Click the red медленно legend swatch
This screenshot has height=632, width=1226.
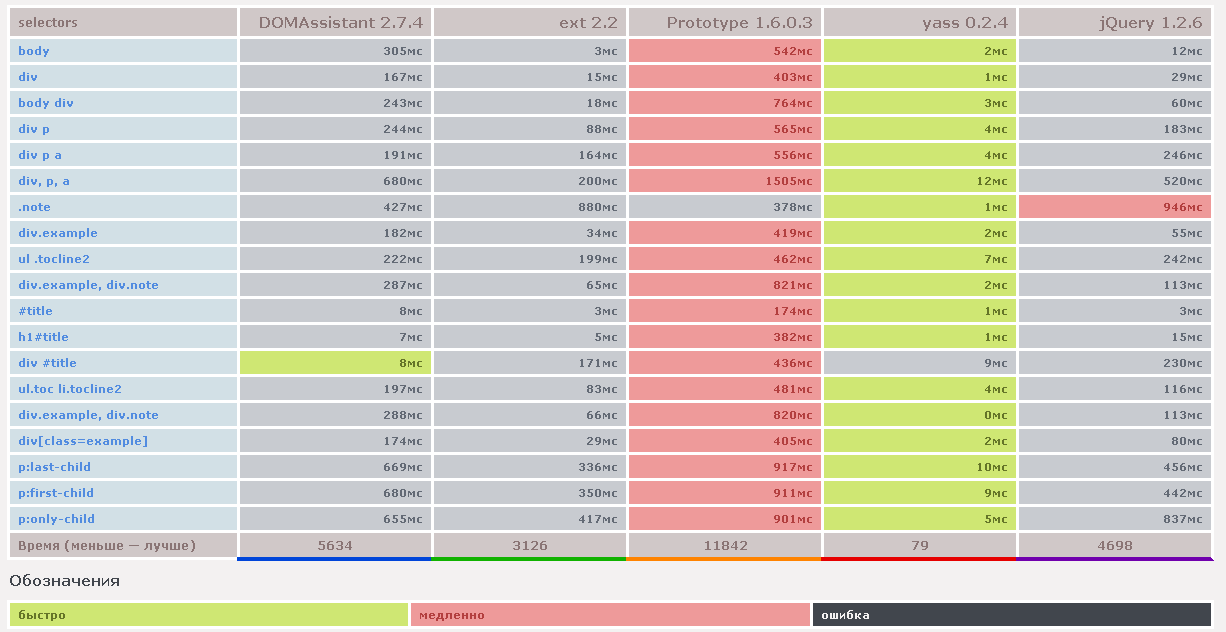(610, 615)
